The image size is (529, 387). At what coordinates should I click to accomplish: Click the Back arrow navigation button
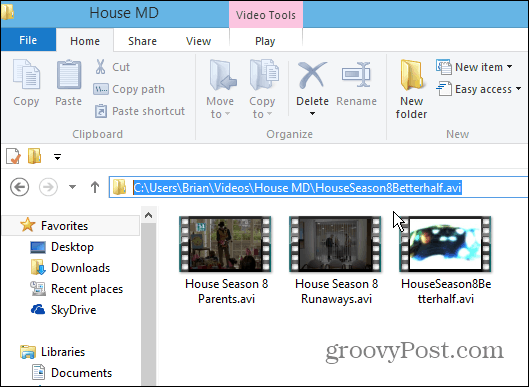20,187
